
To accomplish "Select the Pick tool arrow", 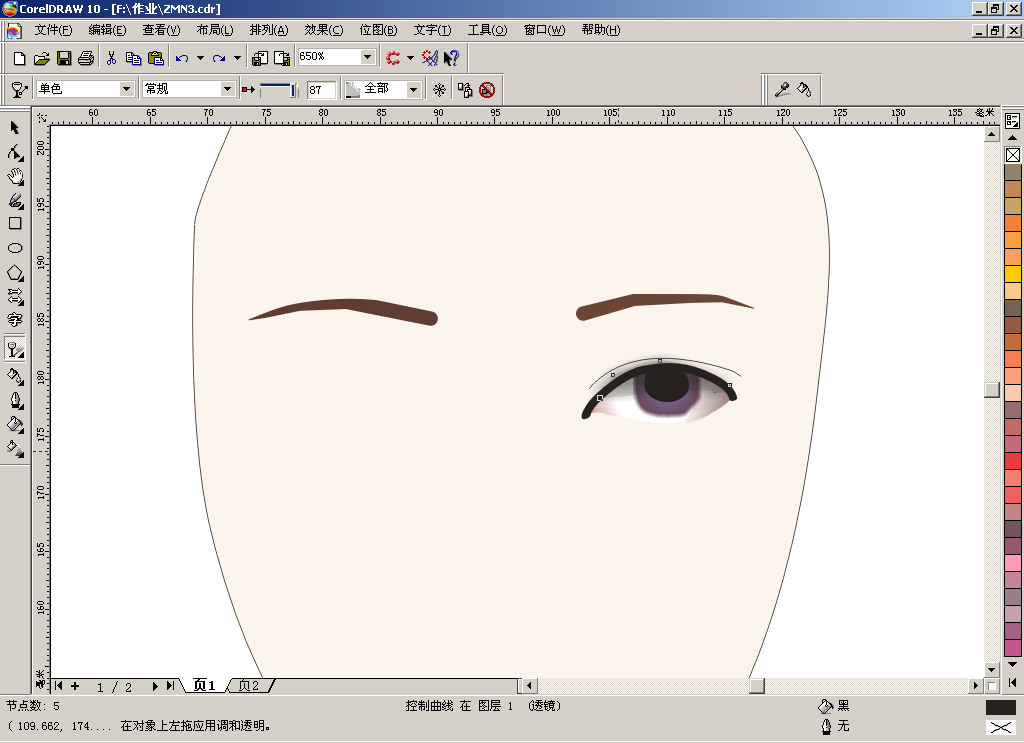I will [14, 127].
